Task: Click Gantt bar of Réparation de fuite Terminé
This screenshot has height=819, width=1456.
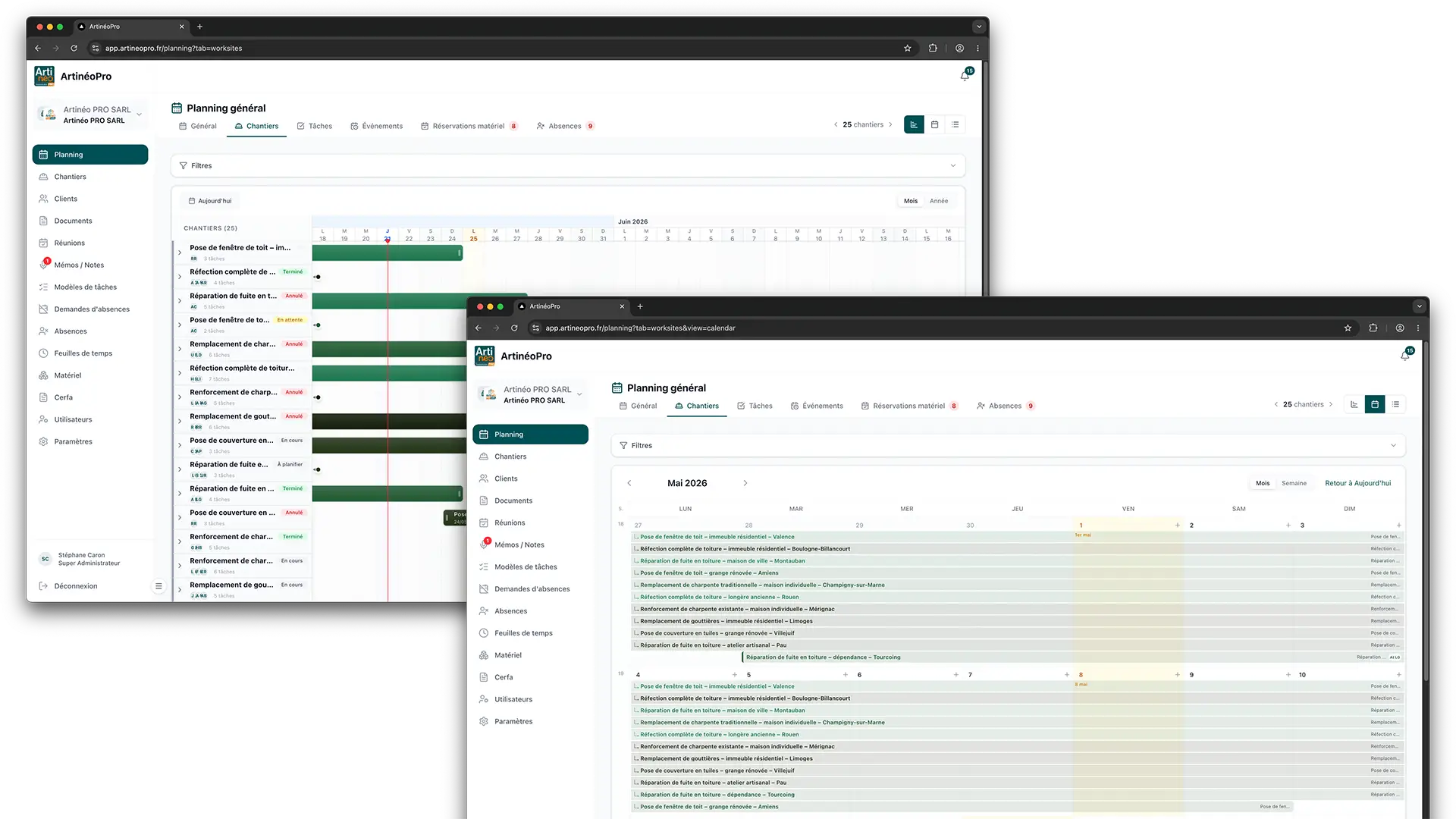Action: (387, 494)
